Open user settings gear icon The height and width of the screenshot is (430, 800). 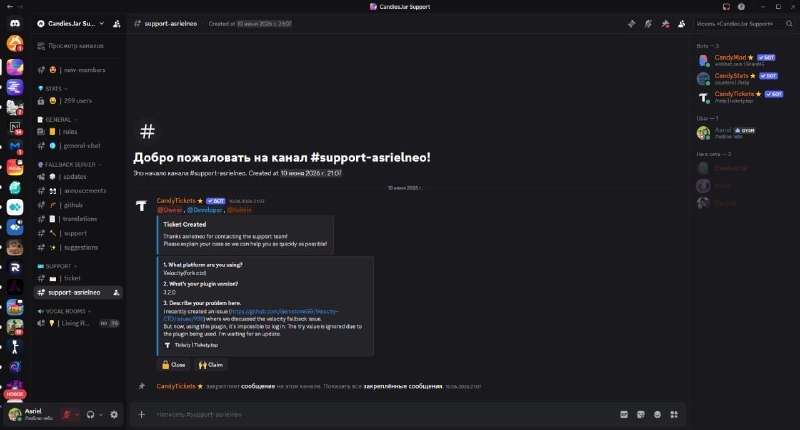tap(114, 415)
